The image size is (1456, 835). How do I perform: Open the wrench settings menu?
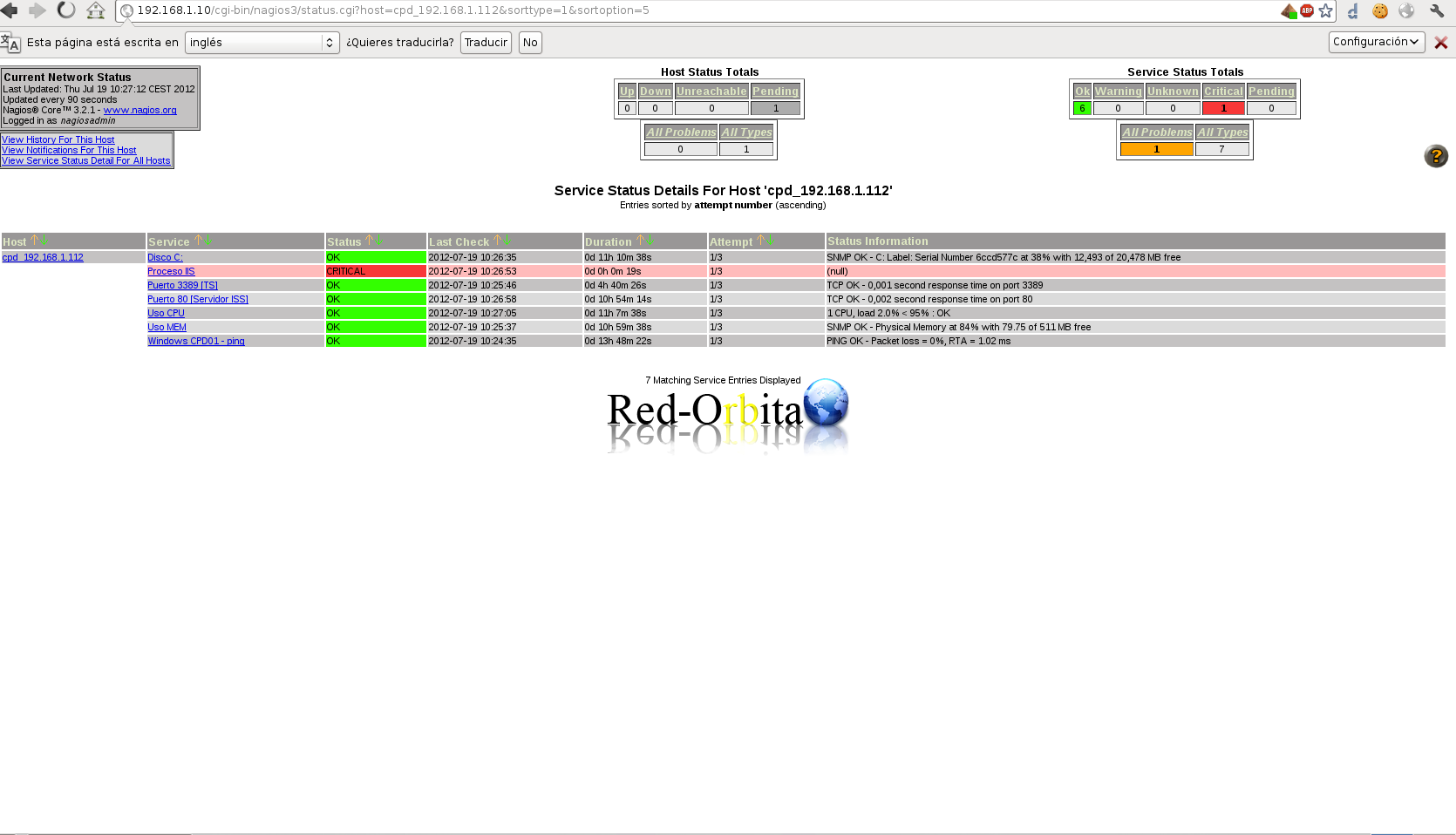click(1437, 11)
